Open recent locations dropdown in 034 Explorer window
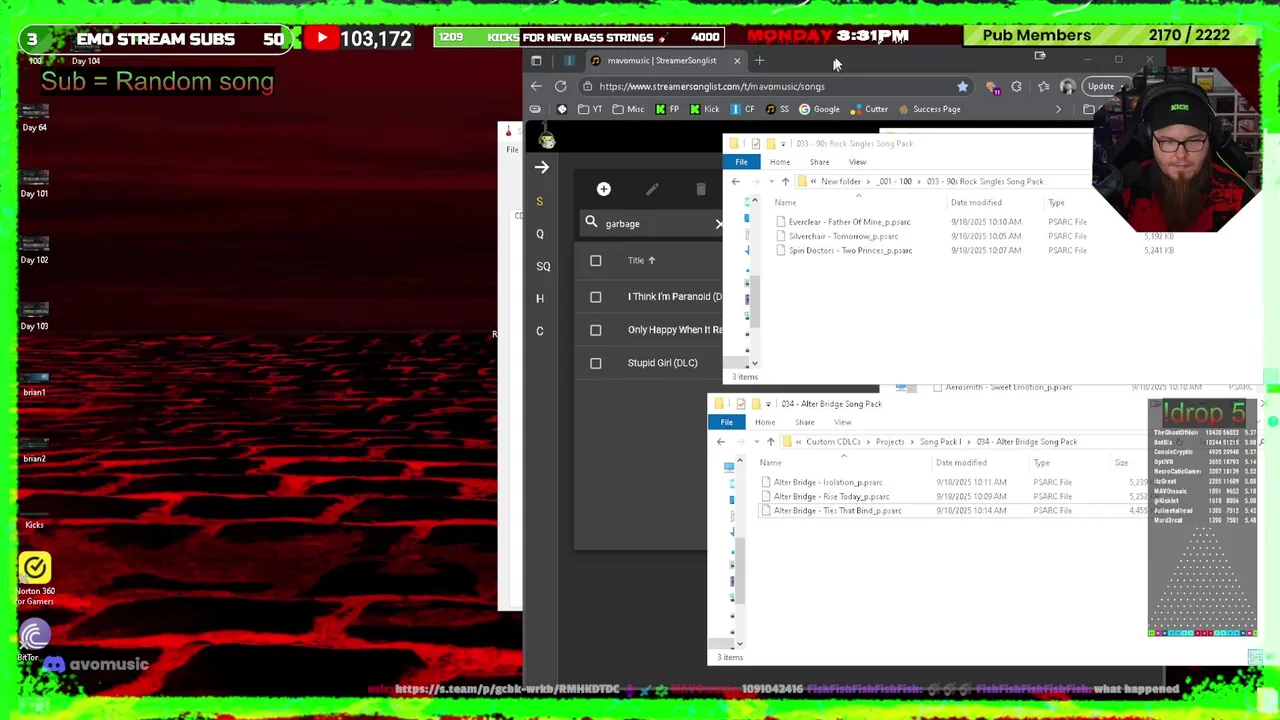The height and width of the screenshot is (720, 1280). click(x=757, y=442)
